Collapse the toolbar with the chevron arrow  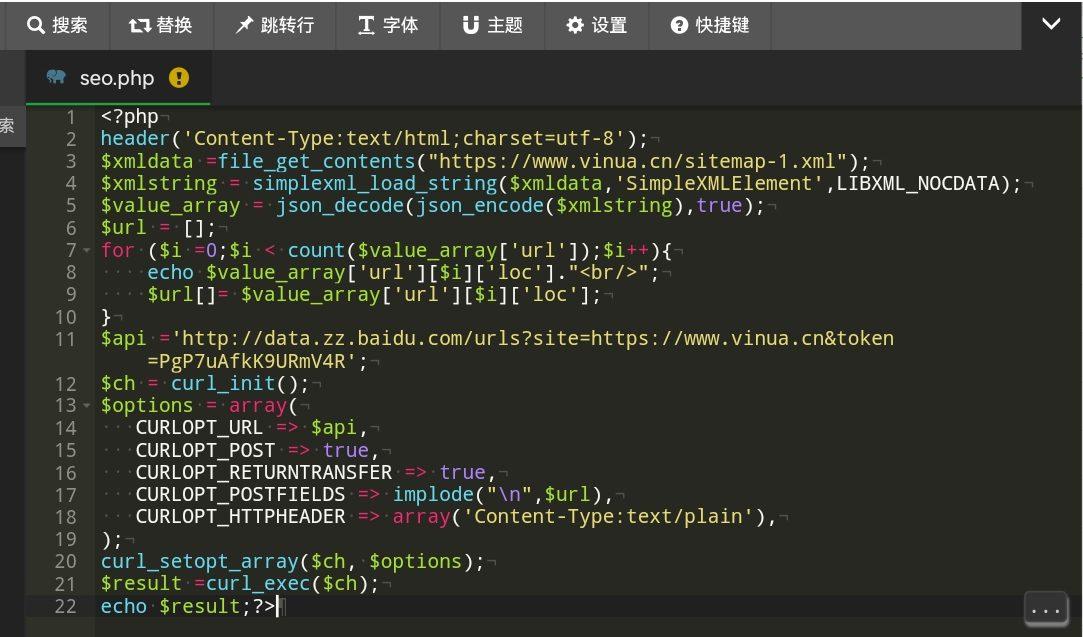point(1051,24)
